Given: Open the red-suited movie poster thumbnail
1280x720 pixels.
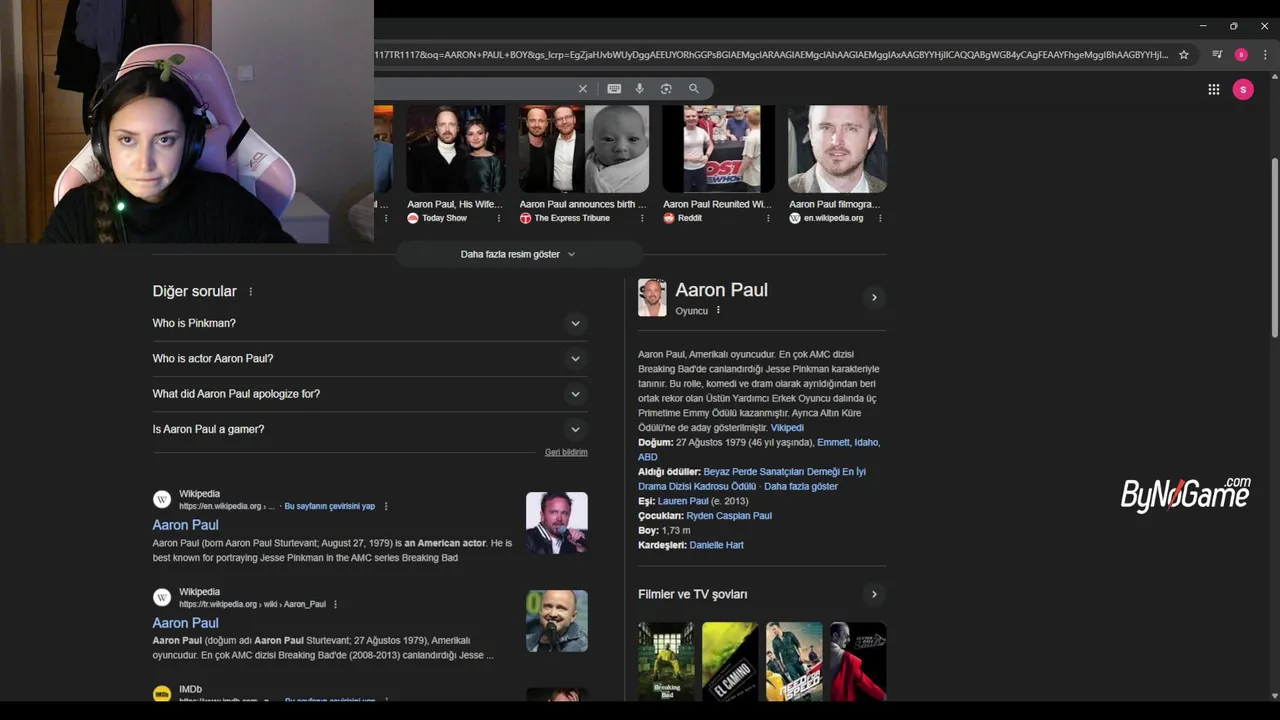Looking at the screenshot, I should (x=858, y=661).
